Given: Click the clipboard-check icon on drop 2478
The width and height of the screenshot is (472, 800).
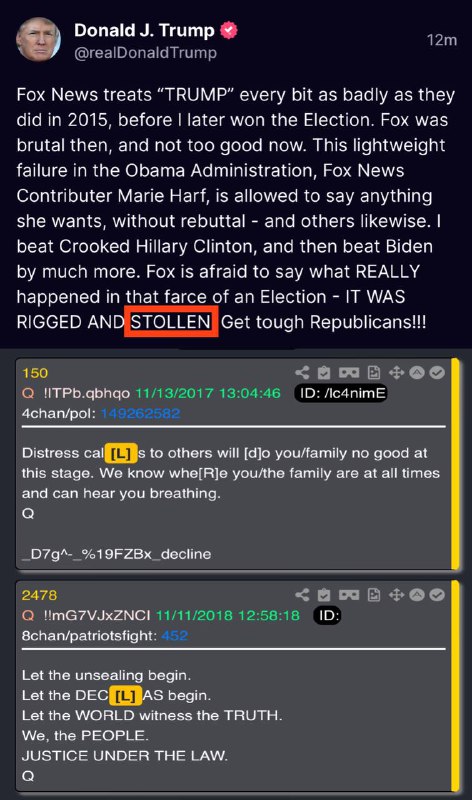Looking at the screenshot, I should tap(324, 595).
